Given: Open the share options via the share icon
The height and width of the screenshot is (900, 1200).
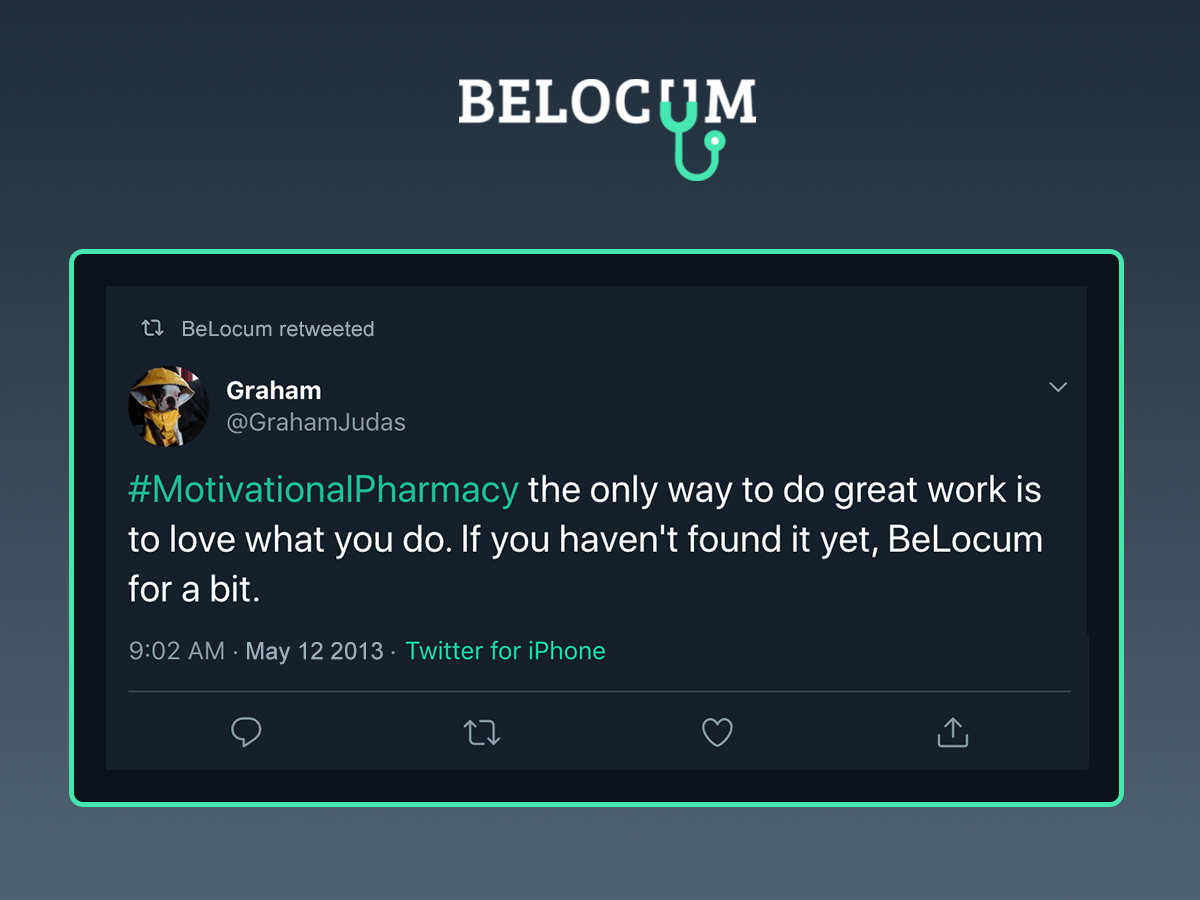Looking at the screenshot, I should click(952, 732).
